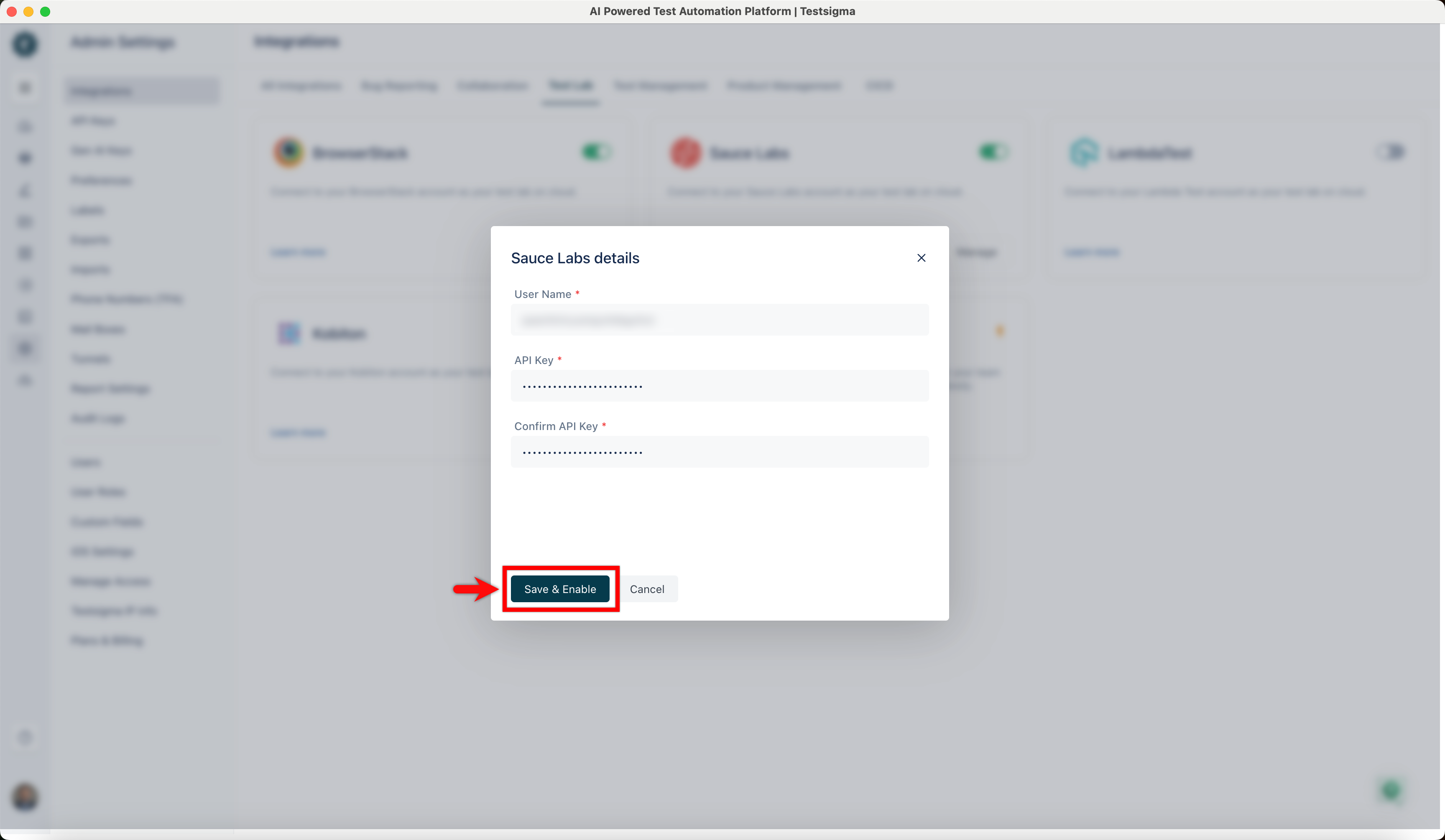This screenshot has width=1445, height=840.
Task: Cancel the Sauce Labs details dialog
Action: coord(647,589)
